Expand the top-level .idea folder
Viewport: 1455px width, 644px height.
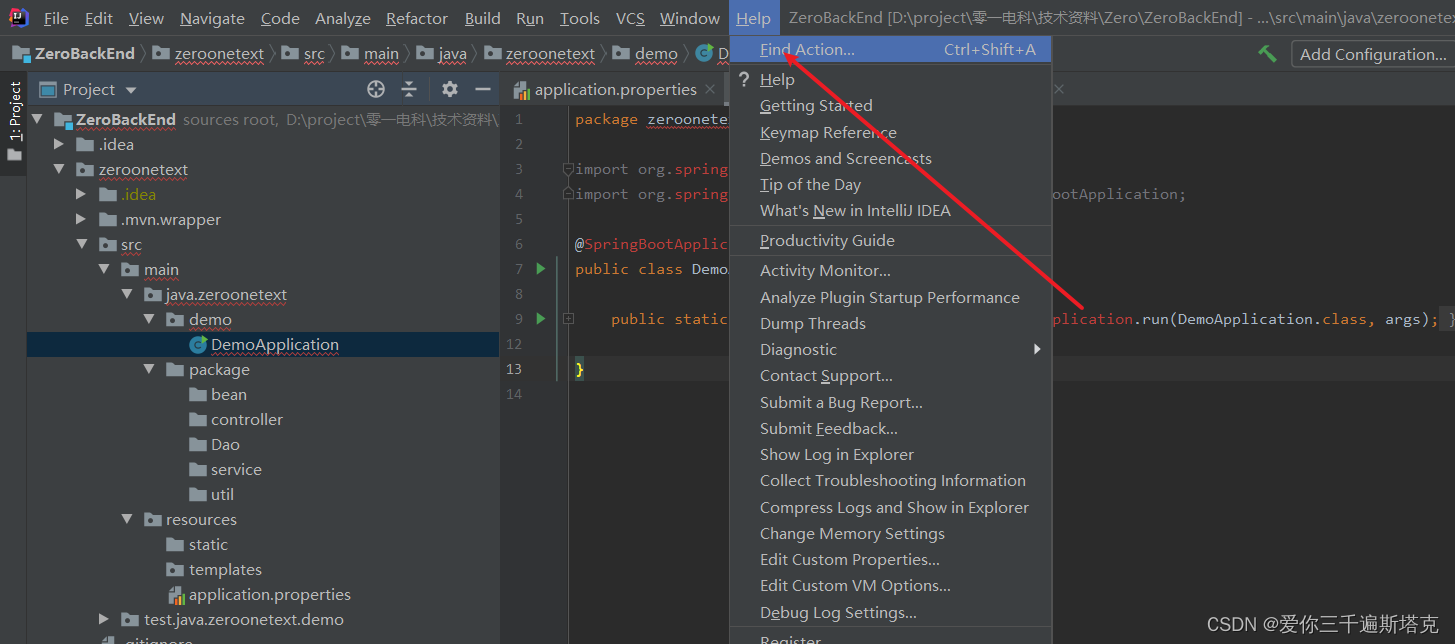(x=59, y=144)
